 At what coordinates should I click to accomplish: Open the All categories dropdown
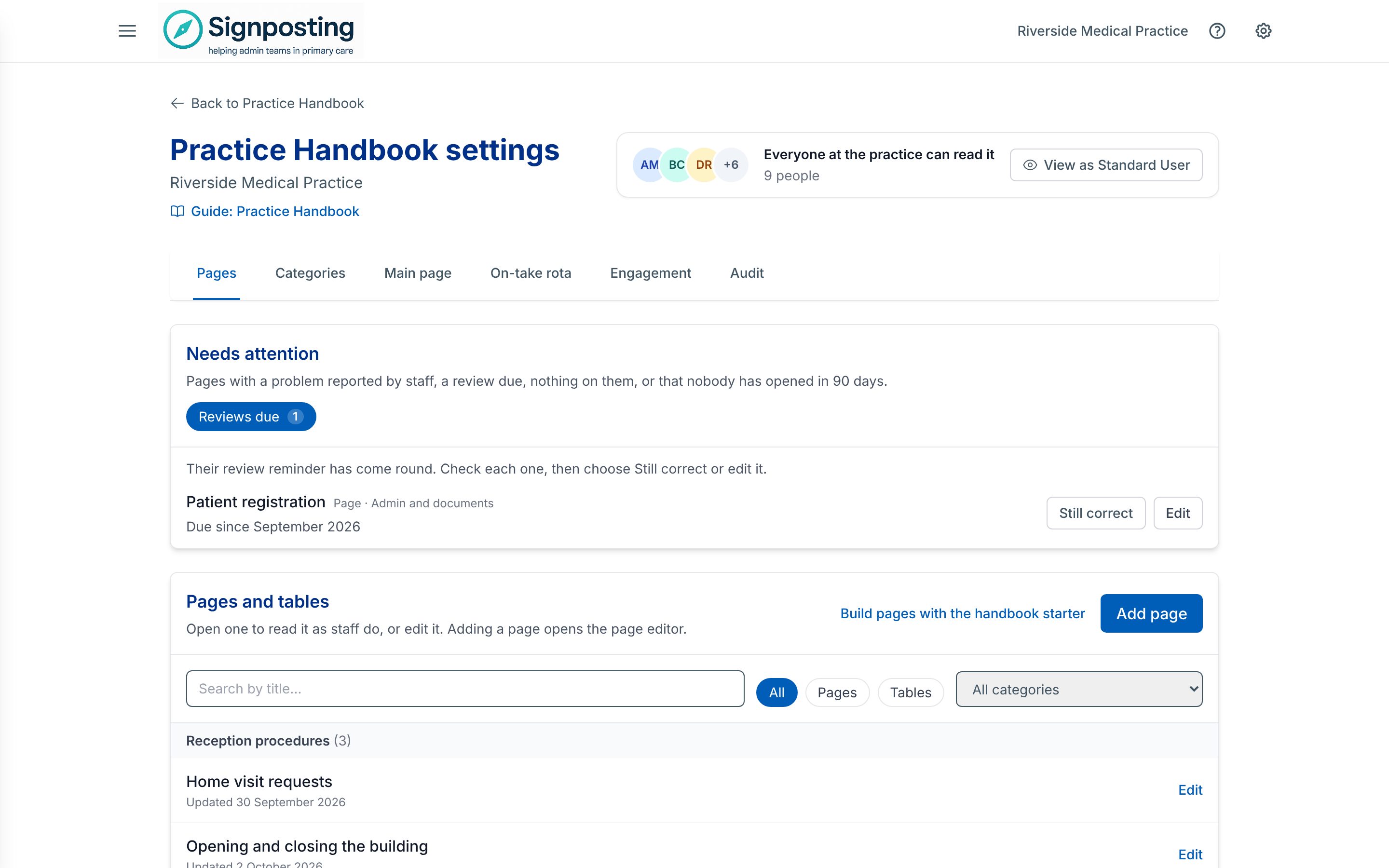[x=1078, y=690]
